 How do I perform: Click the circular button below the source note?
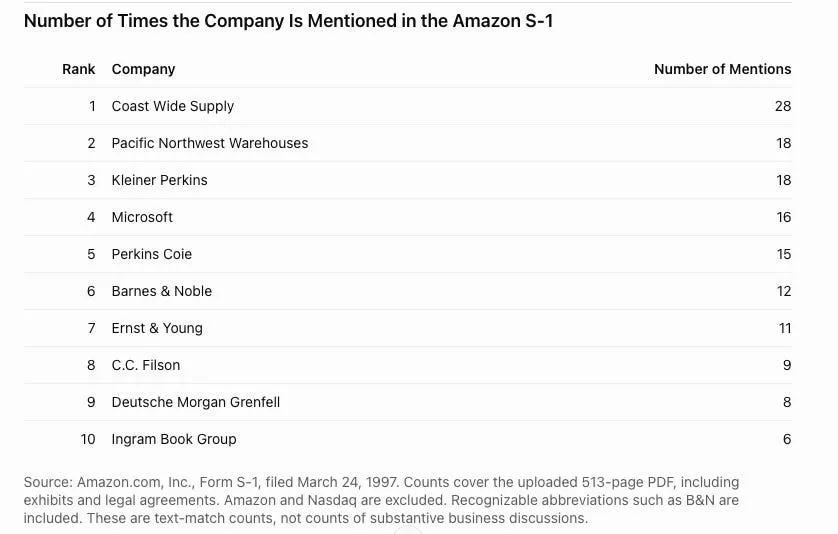pos(408,531)
